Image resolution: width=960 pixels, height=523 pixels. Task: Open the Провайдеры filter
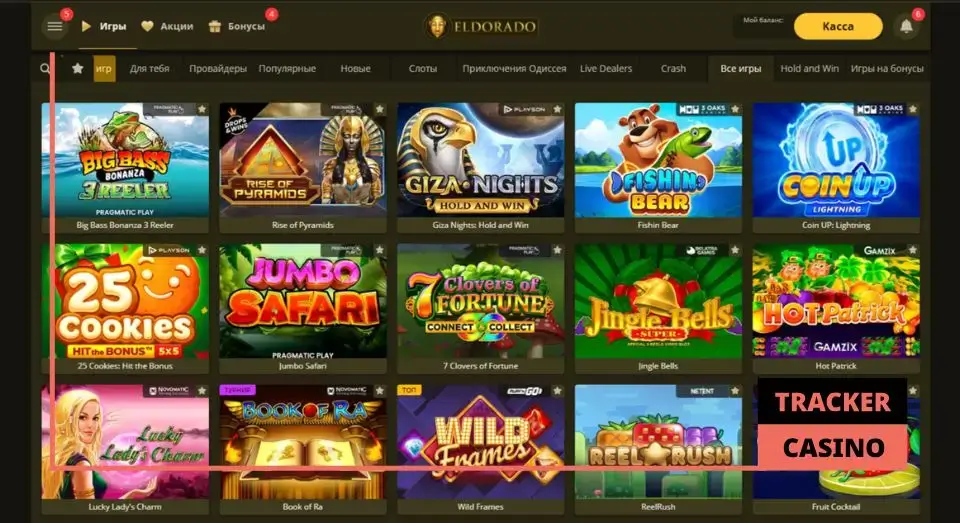point(217,69)
